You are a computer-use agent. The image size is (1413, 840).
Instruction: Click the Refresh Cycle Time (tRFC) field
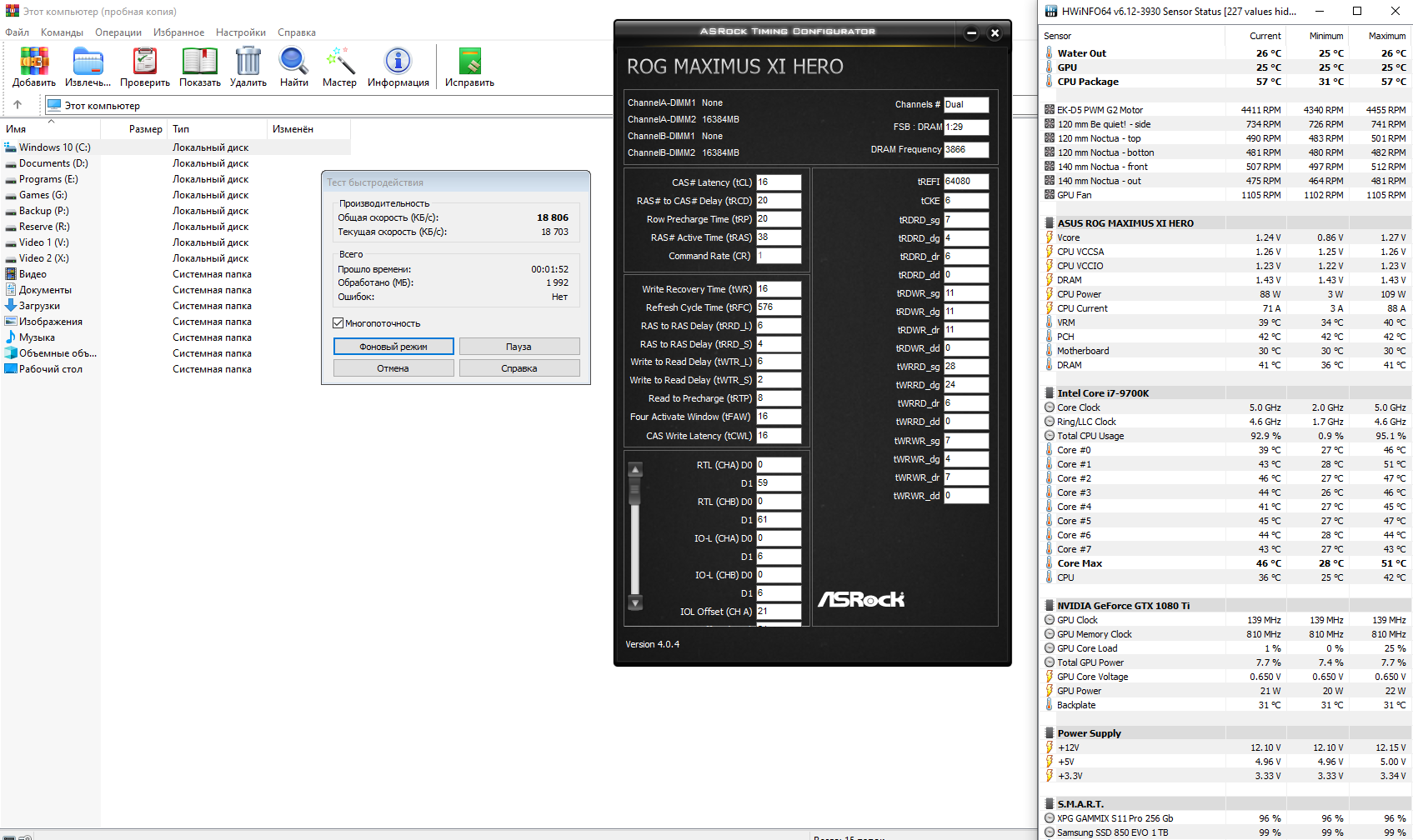coord(779,307)
